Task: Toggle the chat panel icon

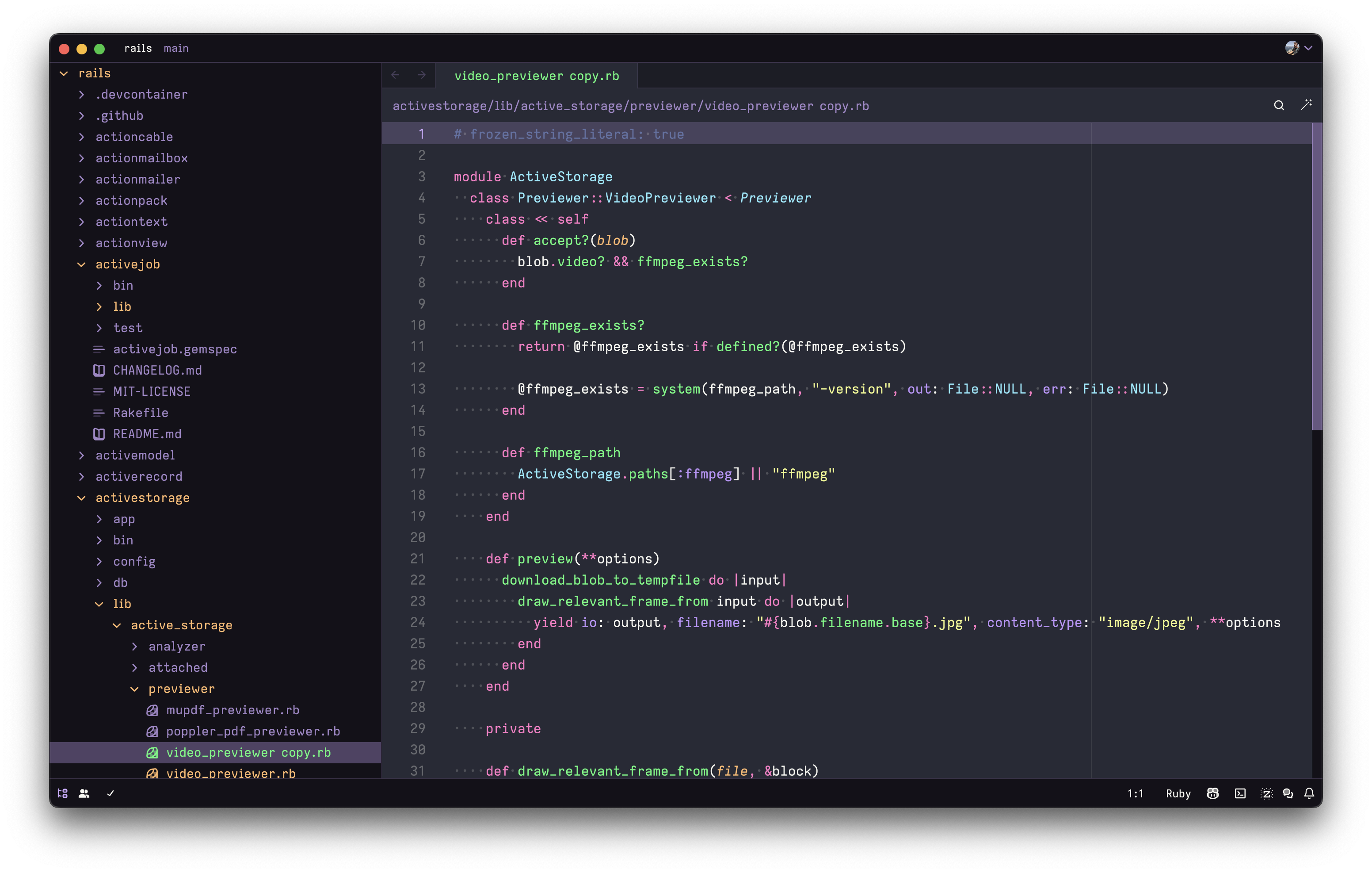Action: click(1288, 793)
